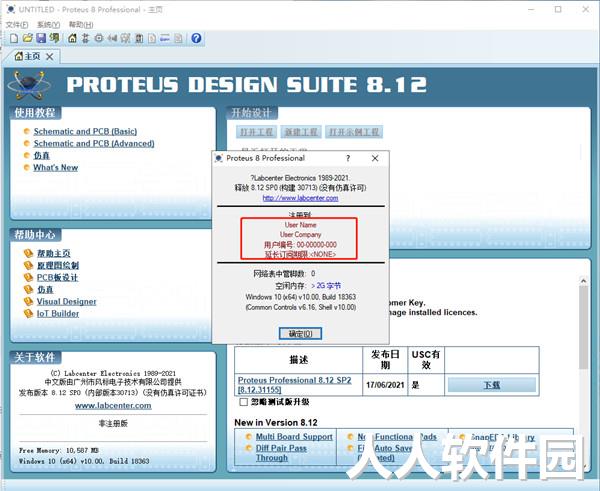Screen dimensions: 600x491
Task: Click the 确定(O) button in the dialog
Action: [300, 334]
